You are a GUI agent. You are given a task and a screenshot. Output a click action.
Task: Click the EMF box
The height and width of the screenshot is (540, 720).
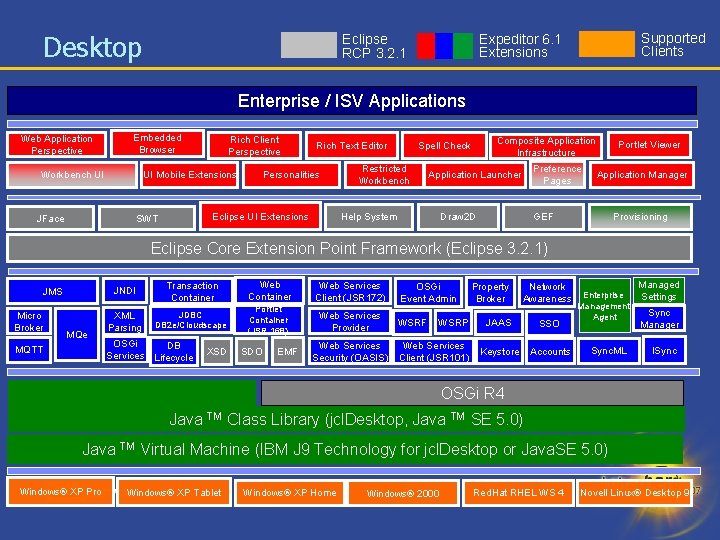click(287, 351)
